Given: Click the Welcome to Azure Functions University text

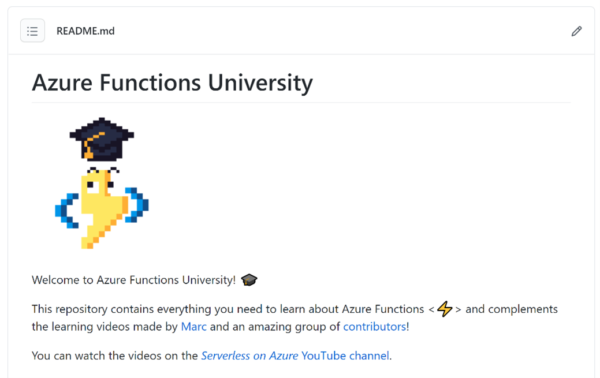Looking at the screenshot, I should click(x=134, y=280).
